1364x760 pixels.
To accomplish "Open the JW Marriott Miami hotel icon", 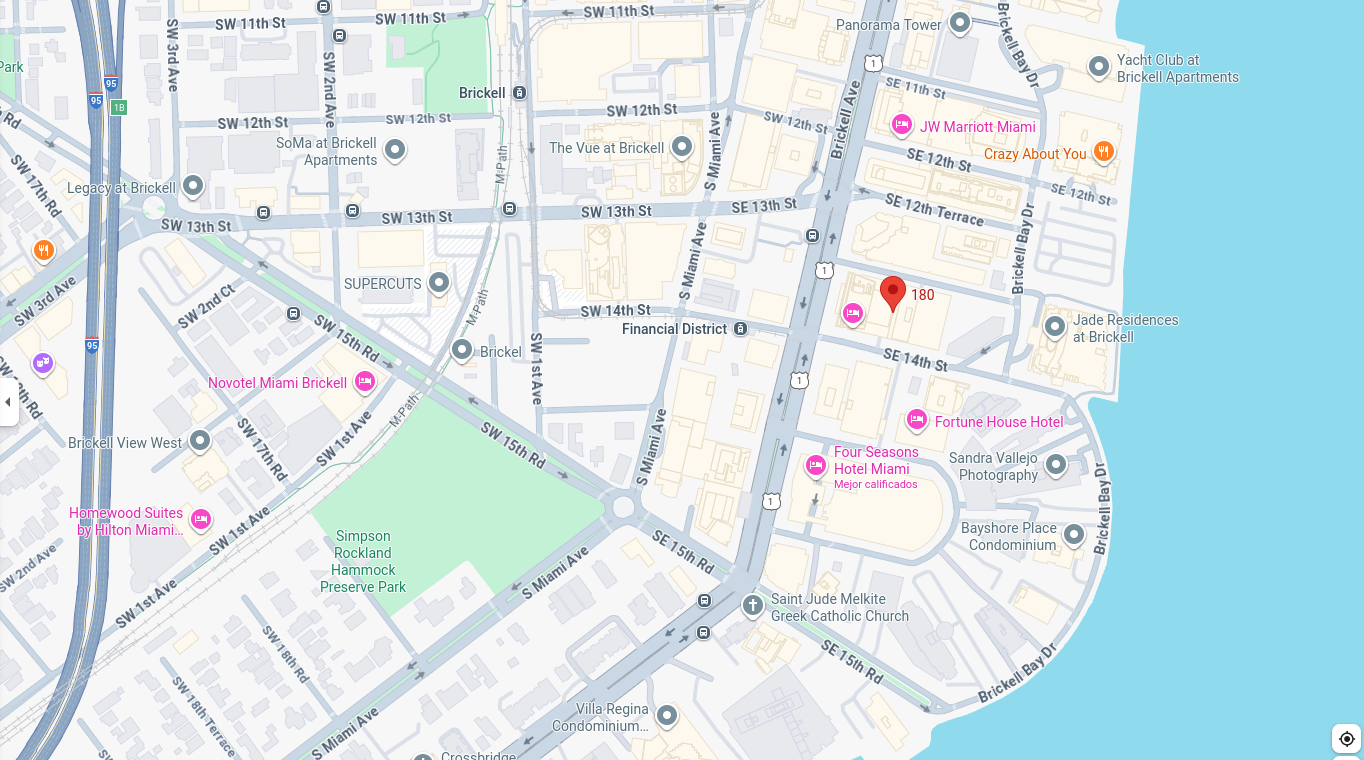I will click(902, 125).
